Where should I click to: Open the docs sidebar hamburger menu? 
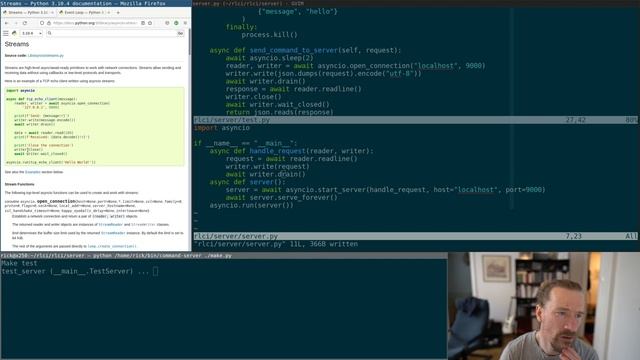click(5, 33)
